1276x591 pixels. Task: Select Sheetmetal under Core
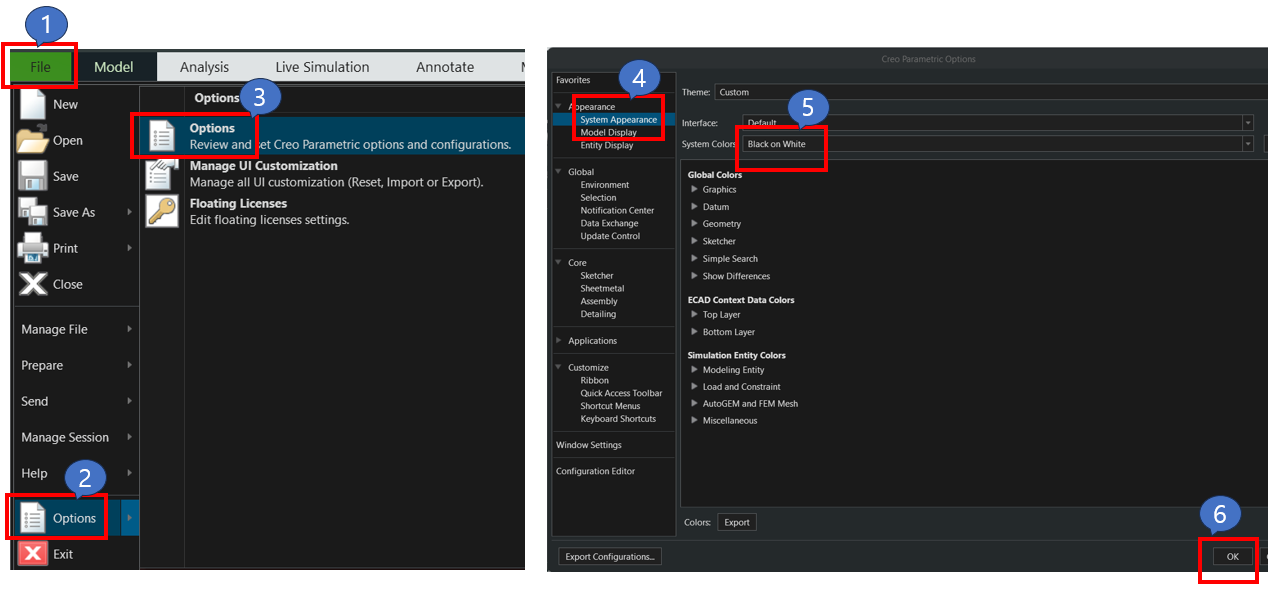pos(602,288)
